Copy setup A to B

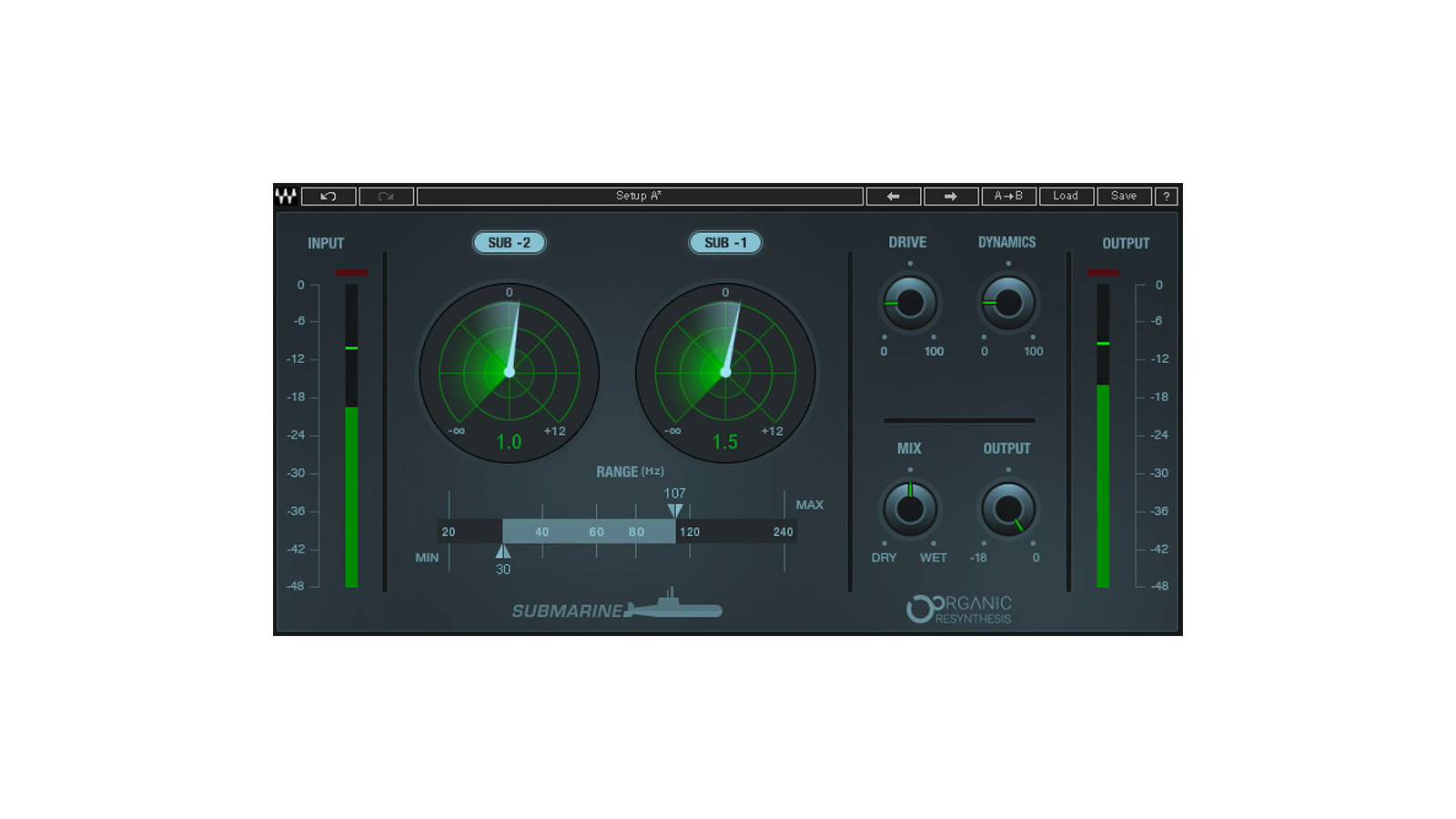coord(1008,196)
